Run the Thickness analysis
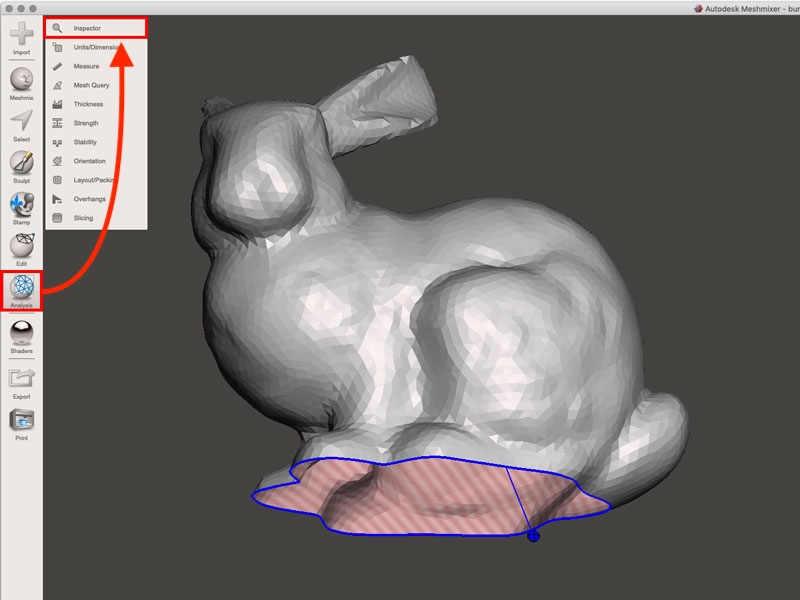800x600 pixels. (90, 103)
